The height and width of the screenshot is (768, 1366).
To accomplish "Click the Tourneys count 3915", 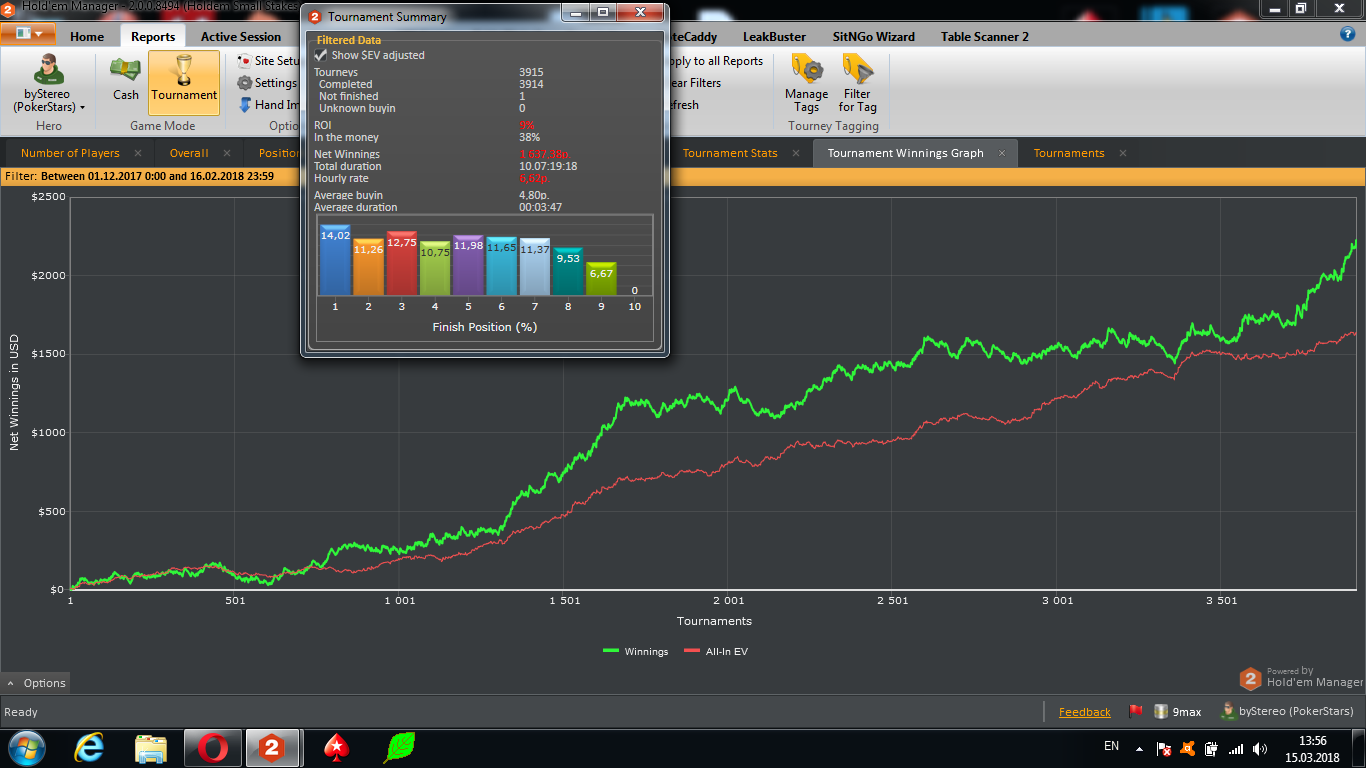I will pos(531,73).
